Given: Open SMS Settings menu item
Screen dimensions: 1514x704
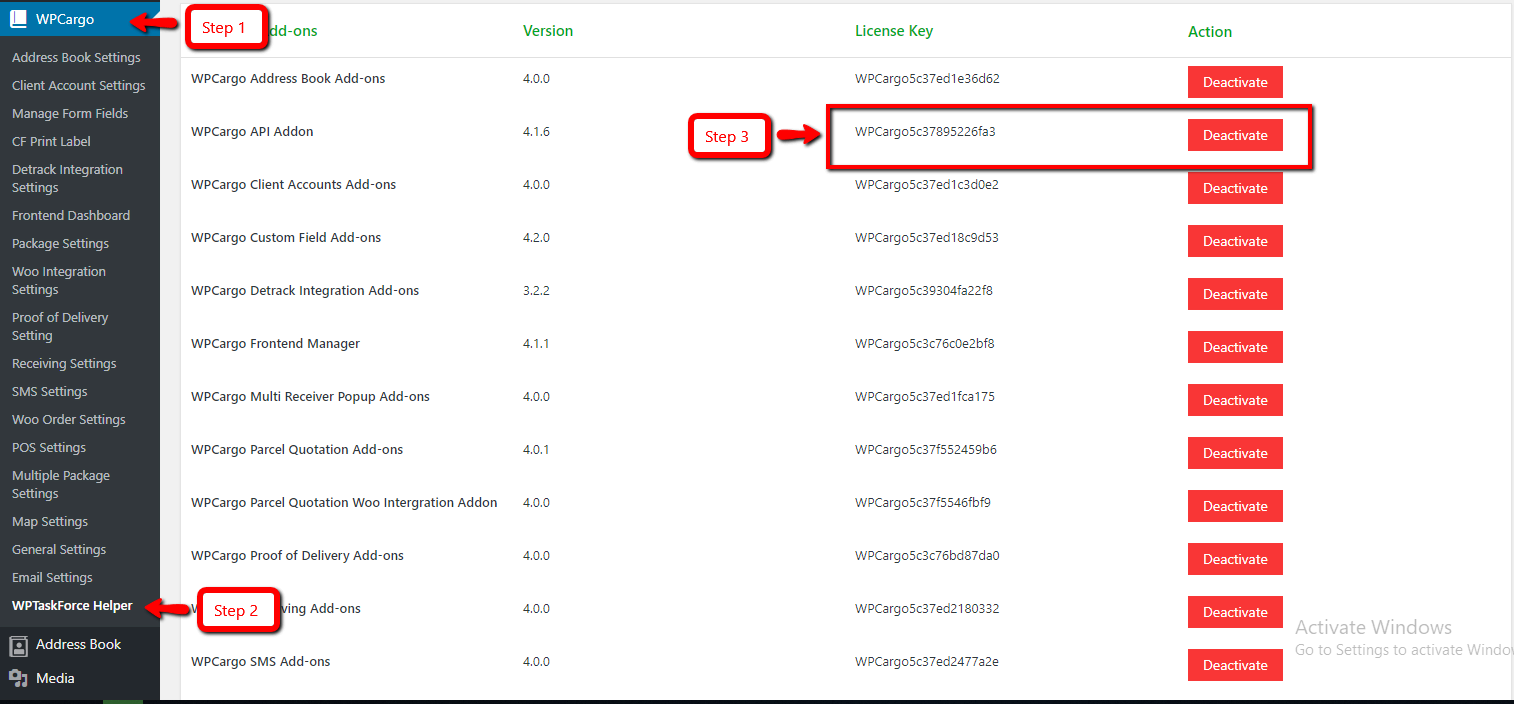Looking at the screenshot, I should [x=49, y=392].
